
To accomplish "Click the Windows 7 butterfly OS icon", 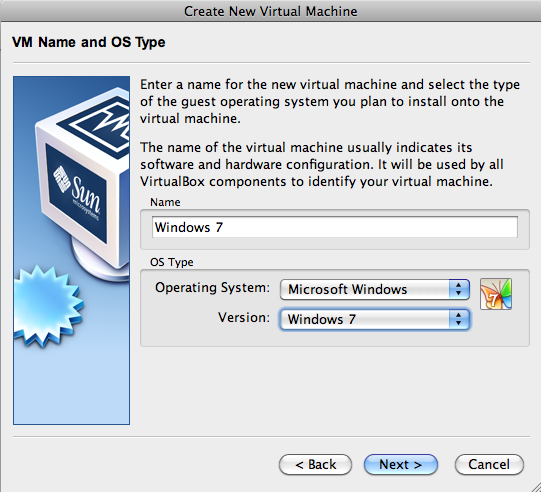I will coord(496,294).
